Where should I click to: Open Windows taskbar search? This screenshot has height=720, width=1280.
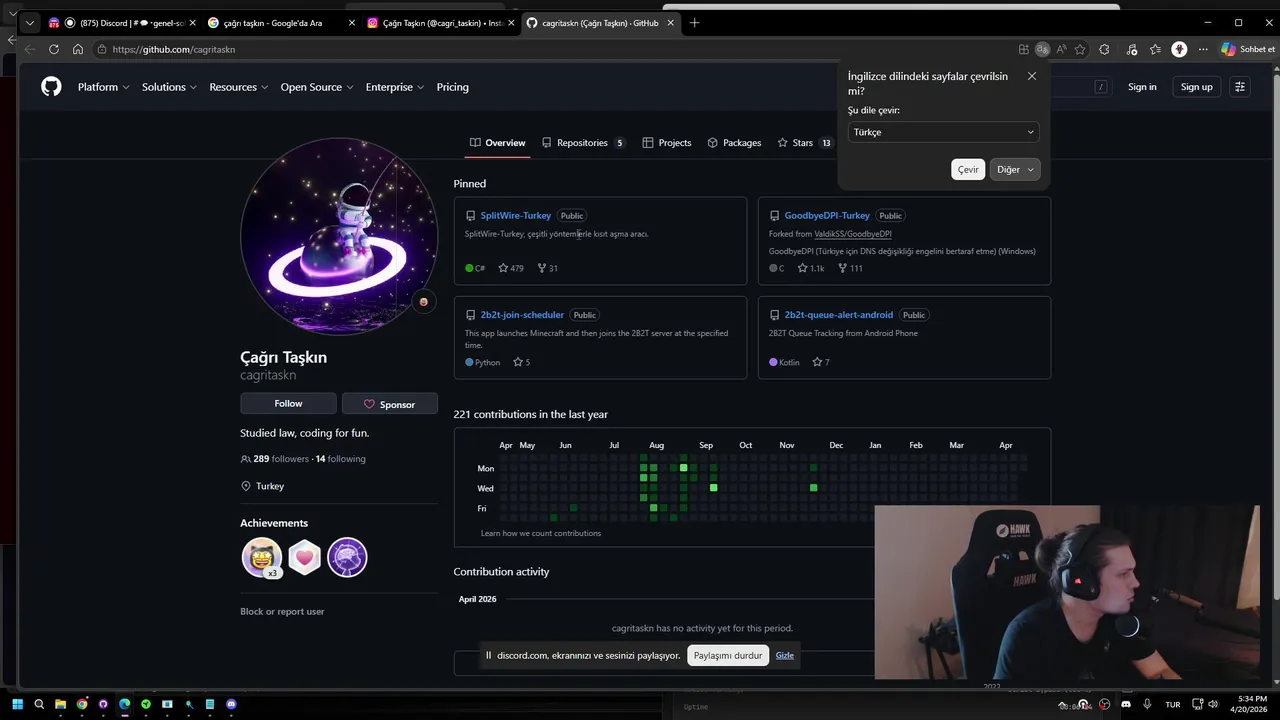[x=39, y=704]
